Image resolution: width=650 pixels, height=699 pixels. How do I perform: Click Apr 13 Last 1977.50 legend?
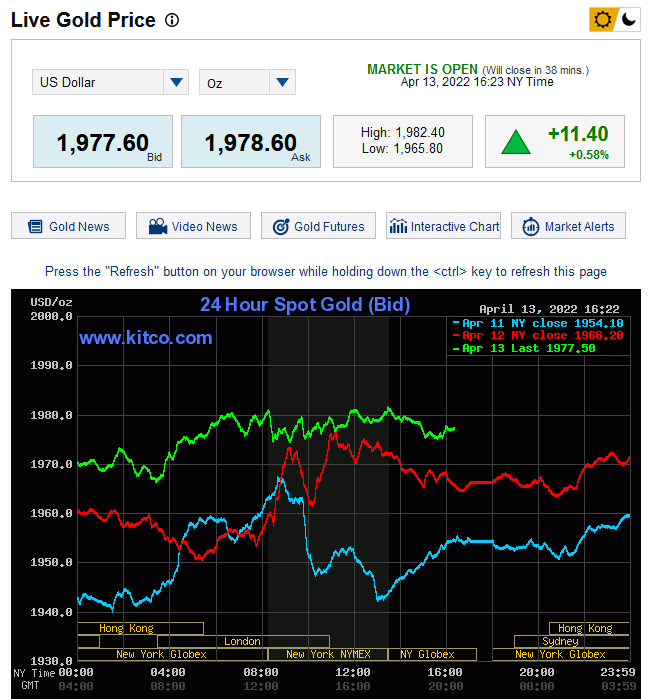[x=524, y=348]
